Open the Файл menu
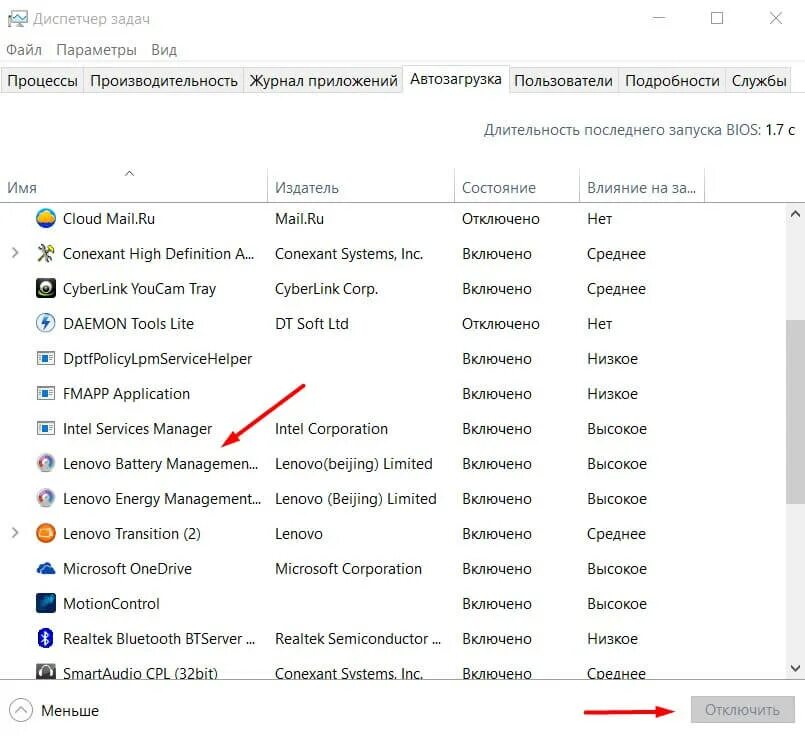Image resolution: width=805 pixels, height=739 pixels. 24,50
